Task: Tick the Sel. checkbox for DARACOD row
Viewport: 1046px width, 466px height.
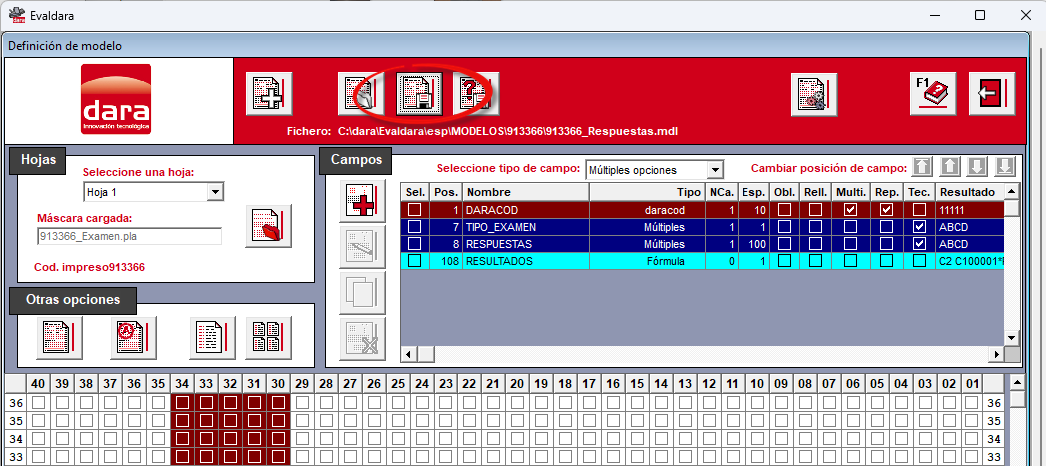Action: (414, 209)
